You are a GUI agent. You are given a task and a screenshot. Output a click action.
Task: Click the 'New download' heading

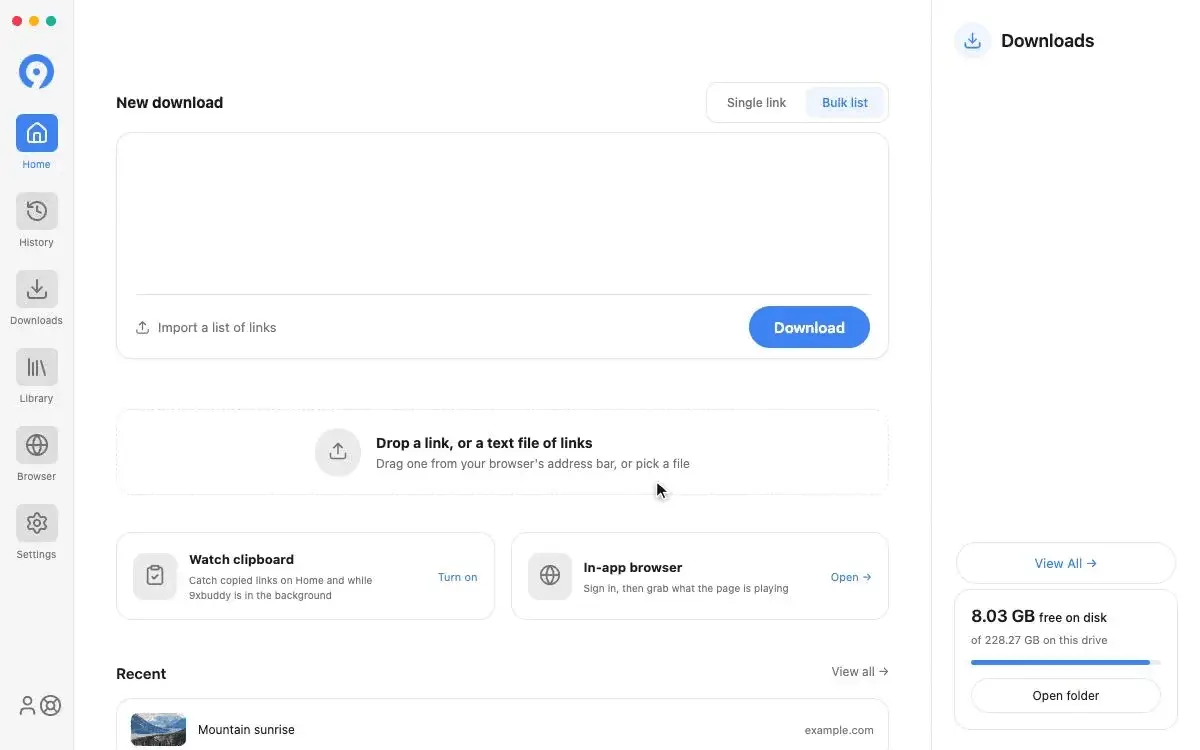(x=170, y=103)
